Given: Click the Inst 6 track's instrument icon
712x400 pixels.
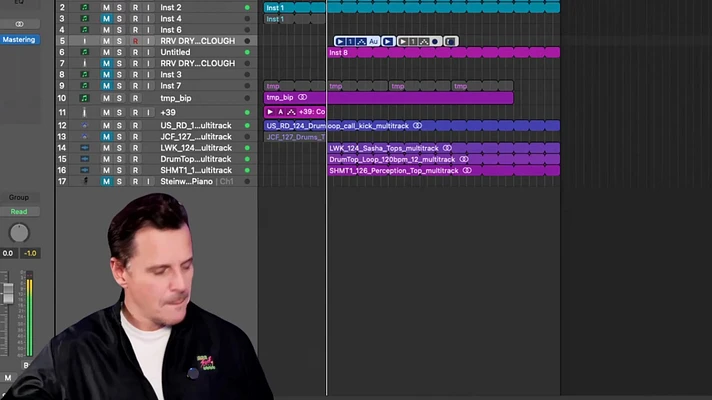Looking at the screenshot, I should click(84, 30).
